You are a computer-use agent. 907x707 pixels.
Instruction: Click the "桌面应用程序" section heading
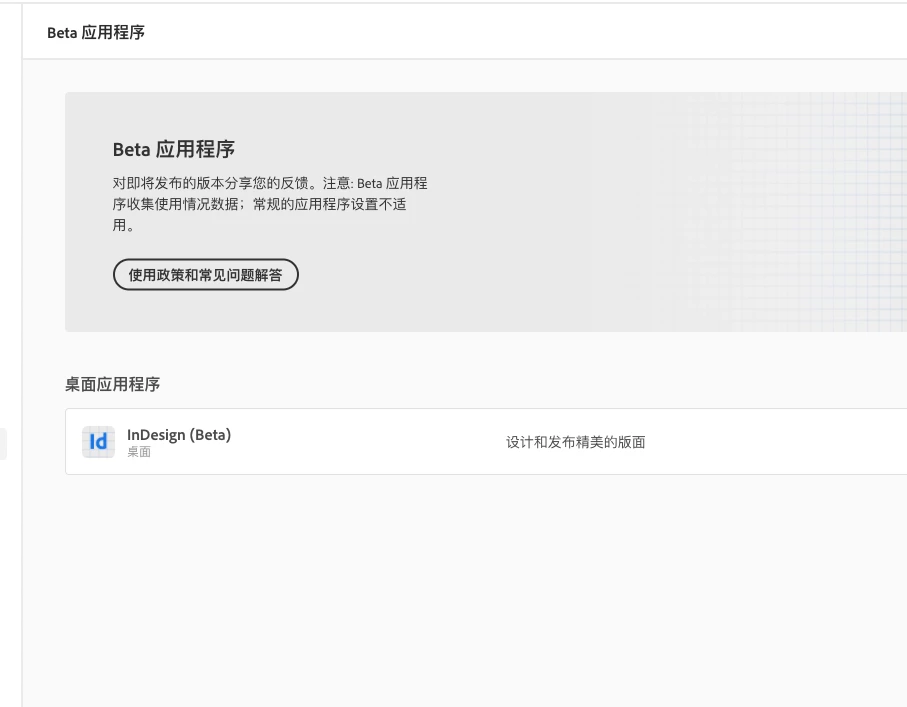point(112,384)
